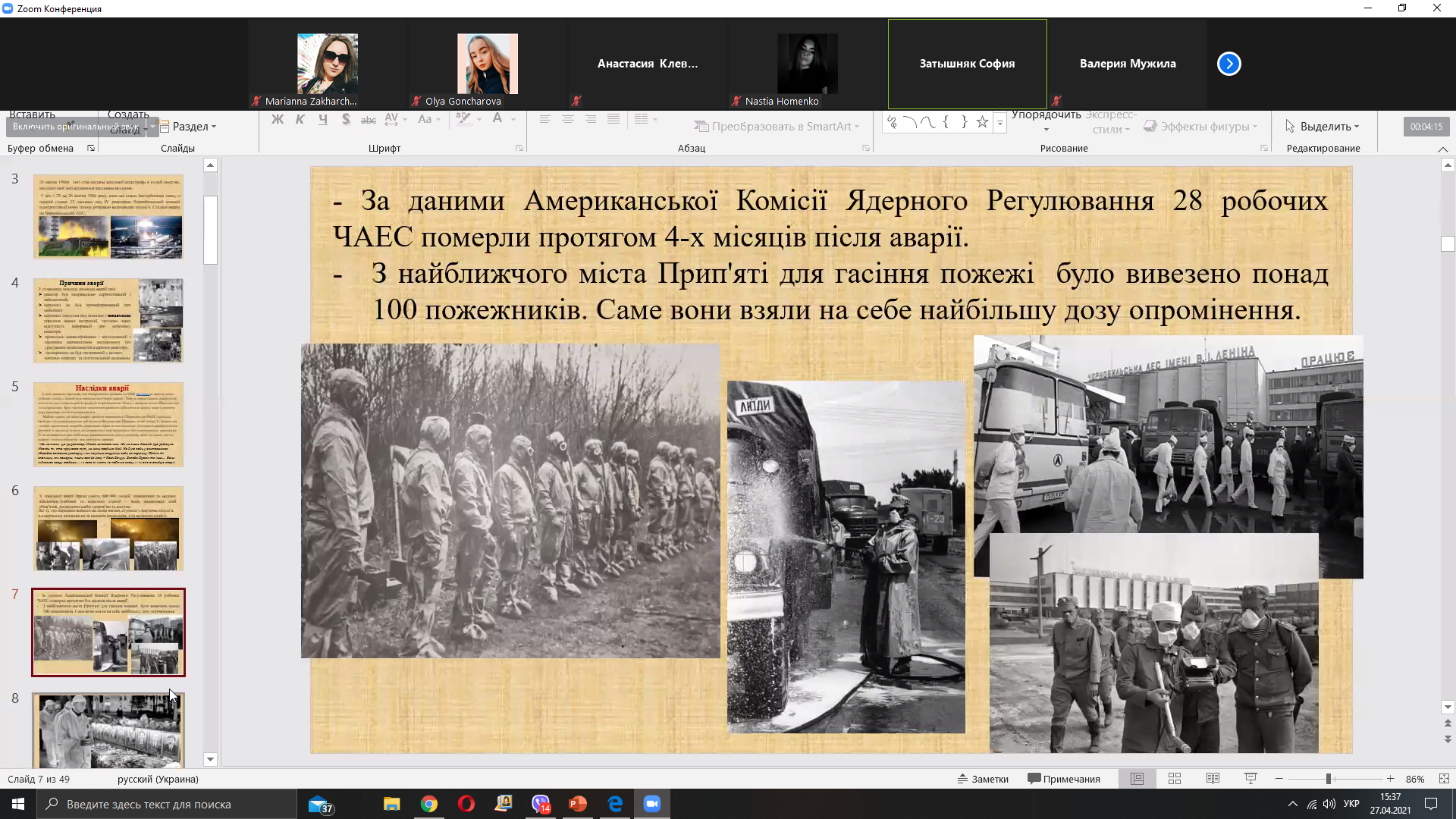Open slide 4 'Причини аварії' thumbnail
The image size is (1456, 819).
click(108, 321)
